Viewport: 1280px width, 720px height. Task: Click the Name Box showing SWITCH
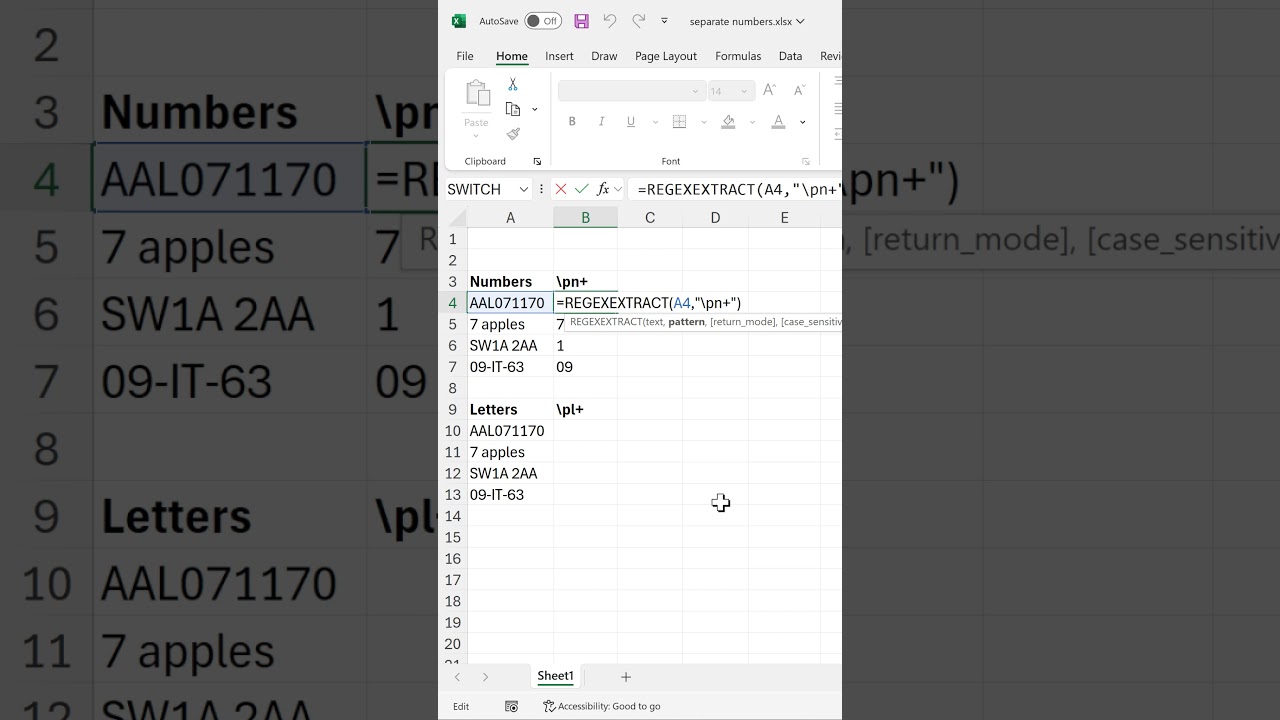click(x=480, y=189)
